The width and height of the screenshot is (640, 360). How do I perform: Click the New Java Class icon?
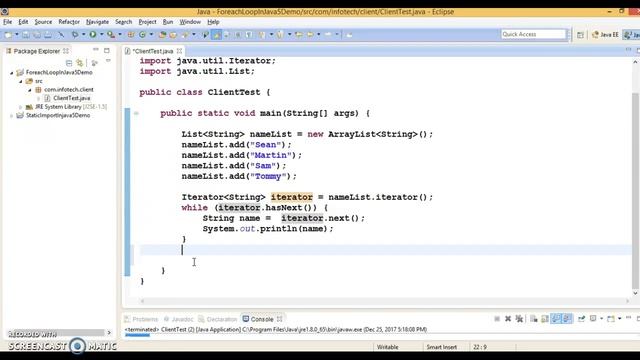(142, 35)
